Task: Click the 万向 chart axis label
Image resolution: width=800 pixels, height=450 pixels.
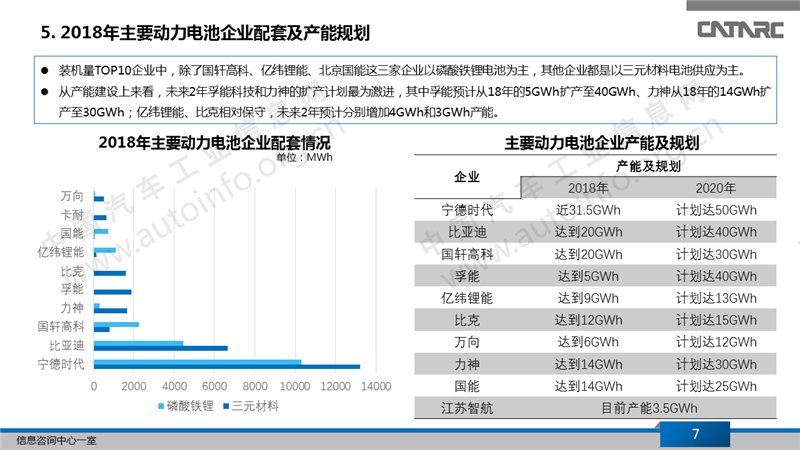Action: click(x=72, y=196)
